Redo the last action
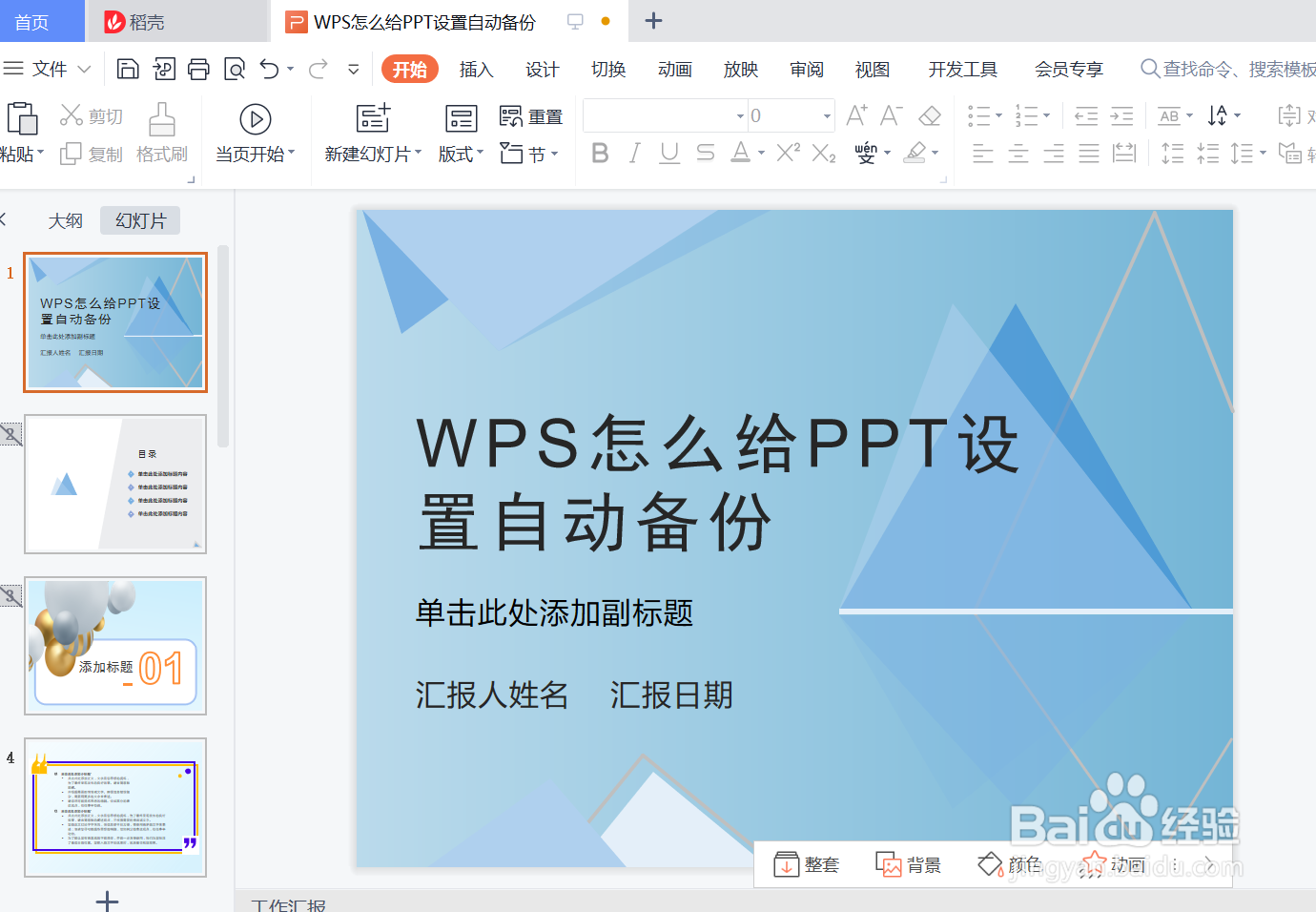 [x=319, y=69]
